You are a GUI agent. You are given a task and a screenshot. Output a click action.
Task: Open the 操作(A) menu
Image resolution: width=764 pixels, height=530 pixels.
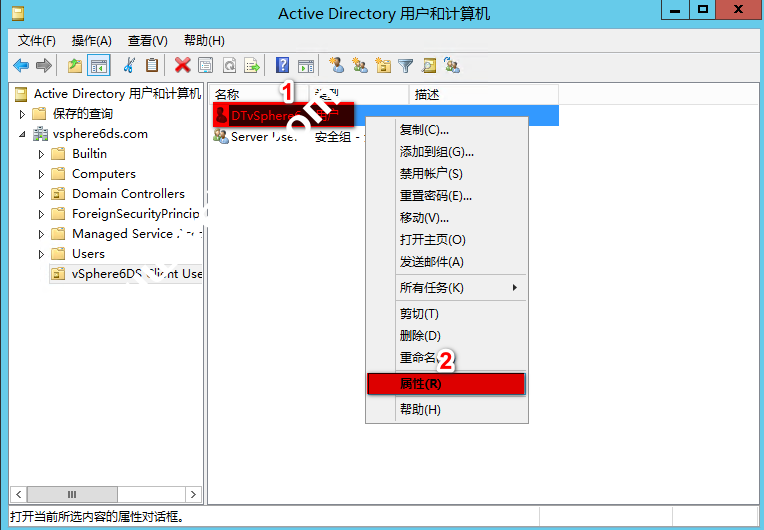click(x=92, y=40)
